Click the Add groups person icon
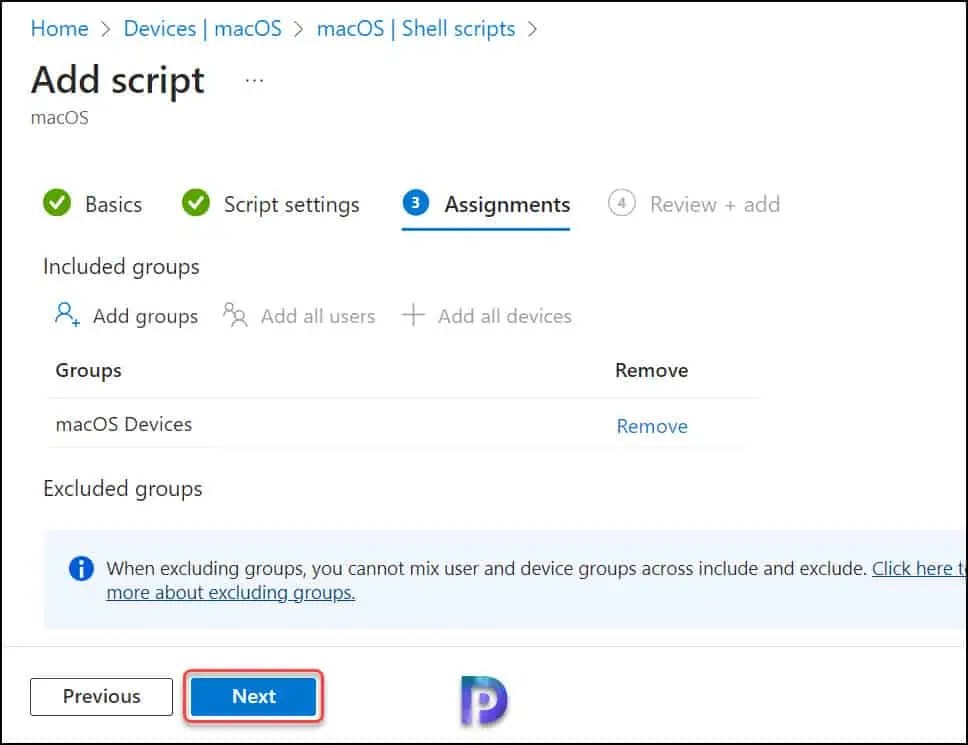 click(63, 315)
